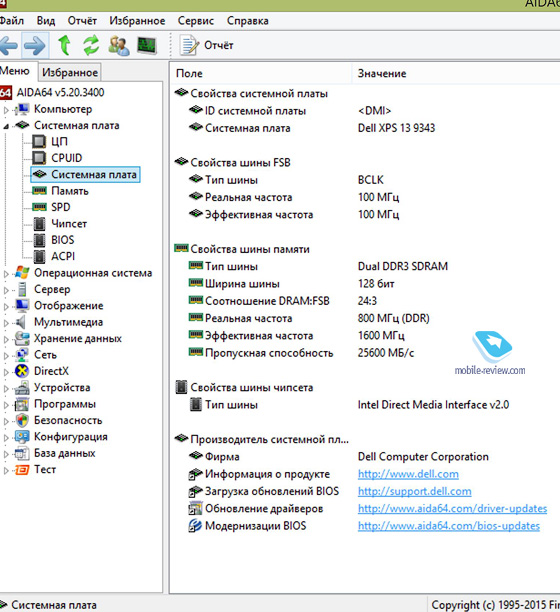
Task: Open the user management people icon
Action: 119,45
